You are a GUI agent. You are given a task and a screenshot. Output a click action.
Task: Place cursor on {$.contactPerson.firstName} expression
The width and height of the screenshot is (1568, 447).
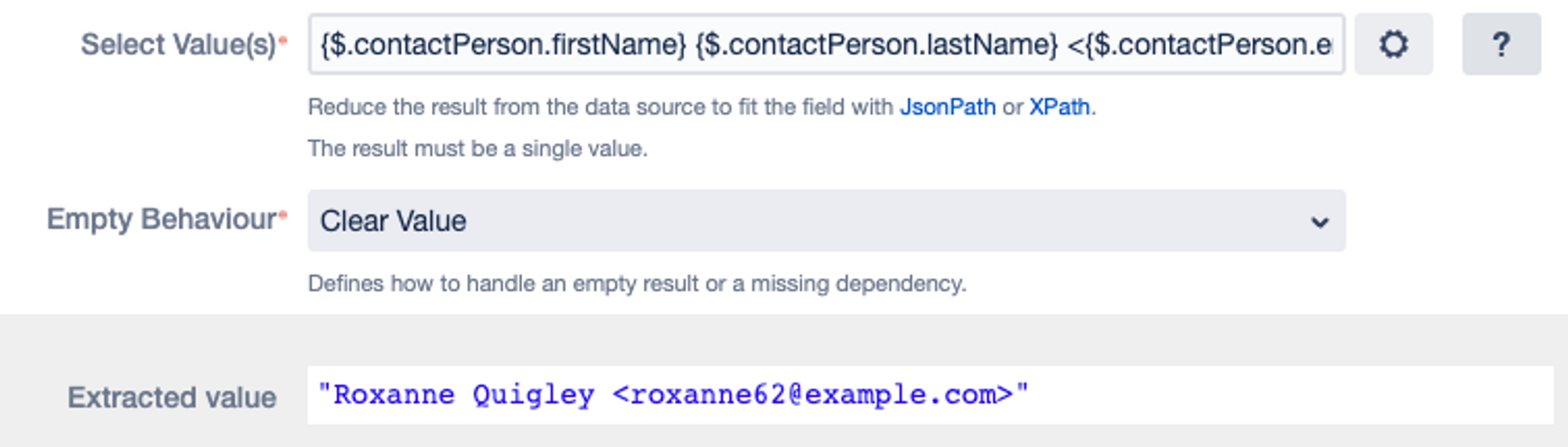point(503,45)
